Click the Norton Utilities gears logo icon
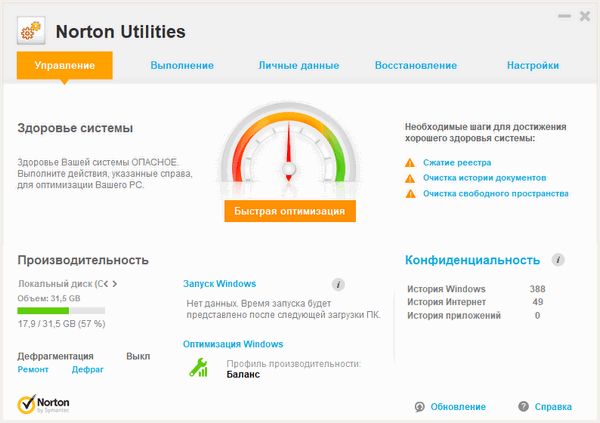The image size is (600, 423). (x=31, y=31)
